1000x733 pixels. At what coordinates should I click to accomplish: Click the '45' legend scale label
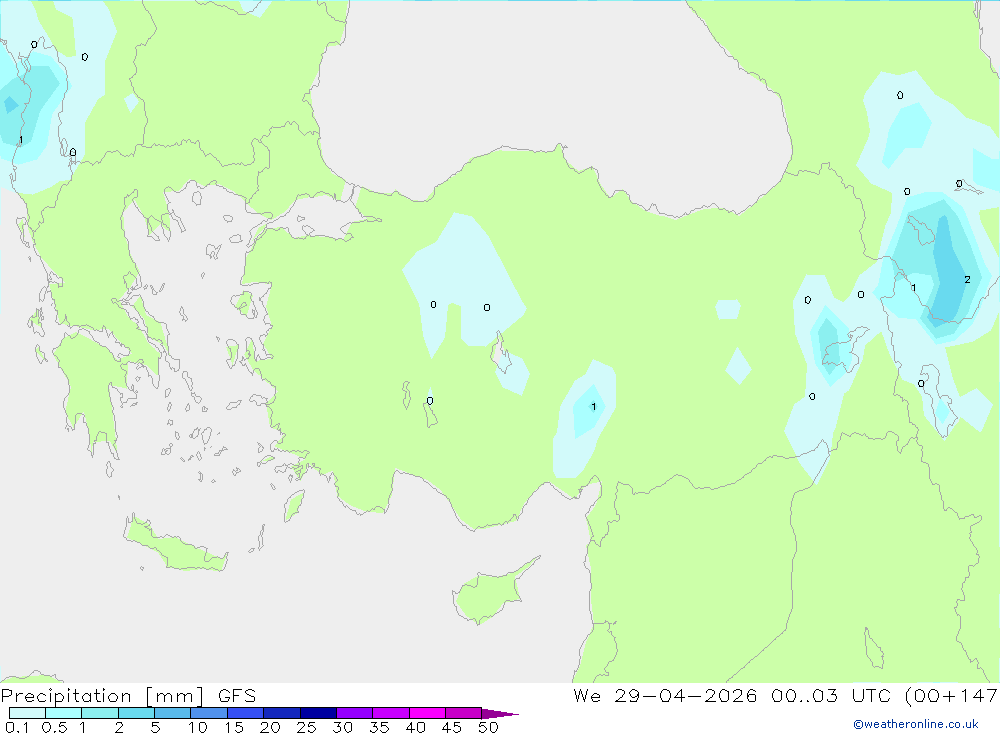[452, 727]
